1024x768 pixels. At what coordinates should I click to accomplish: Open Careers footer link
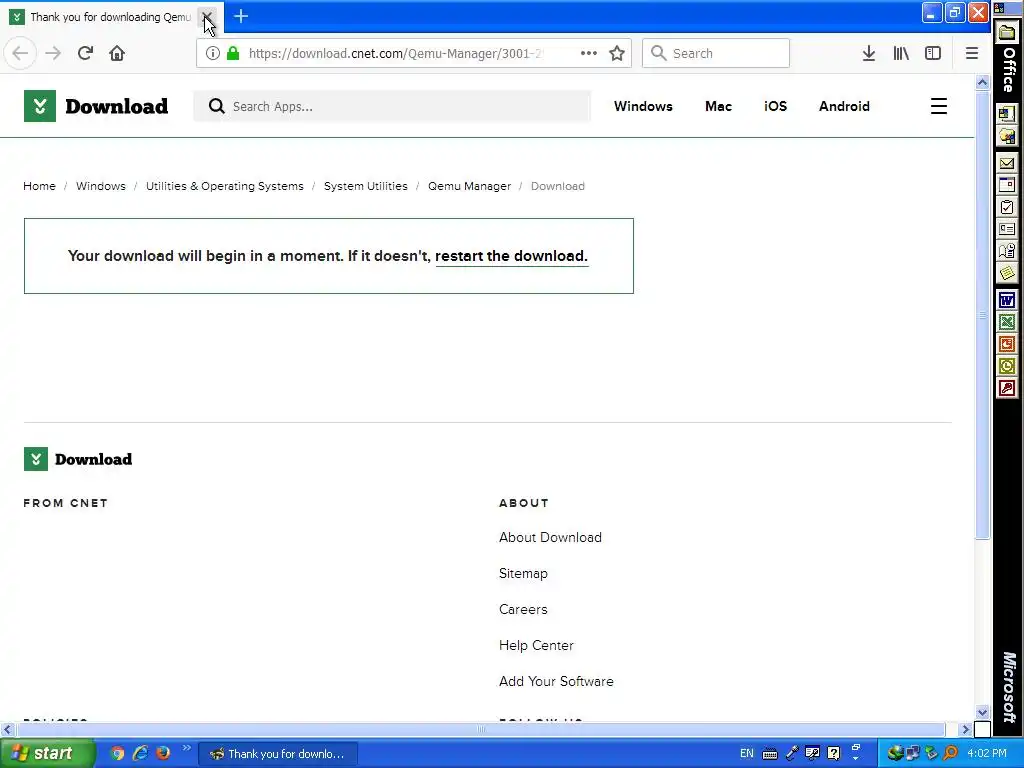(x=523, y=609)
